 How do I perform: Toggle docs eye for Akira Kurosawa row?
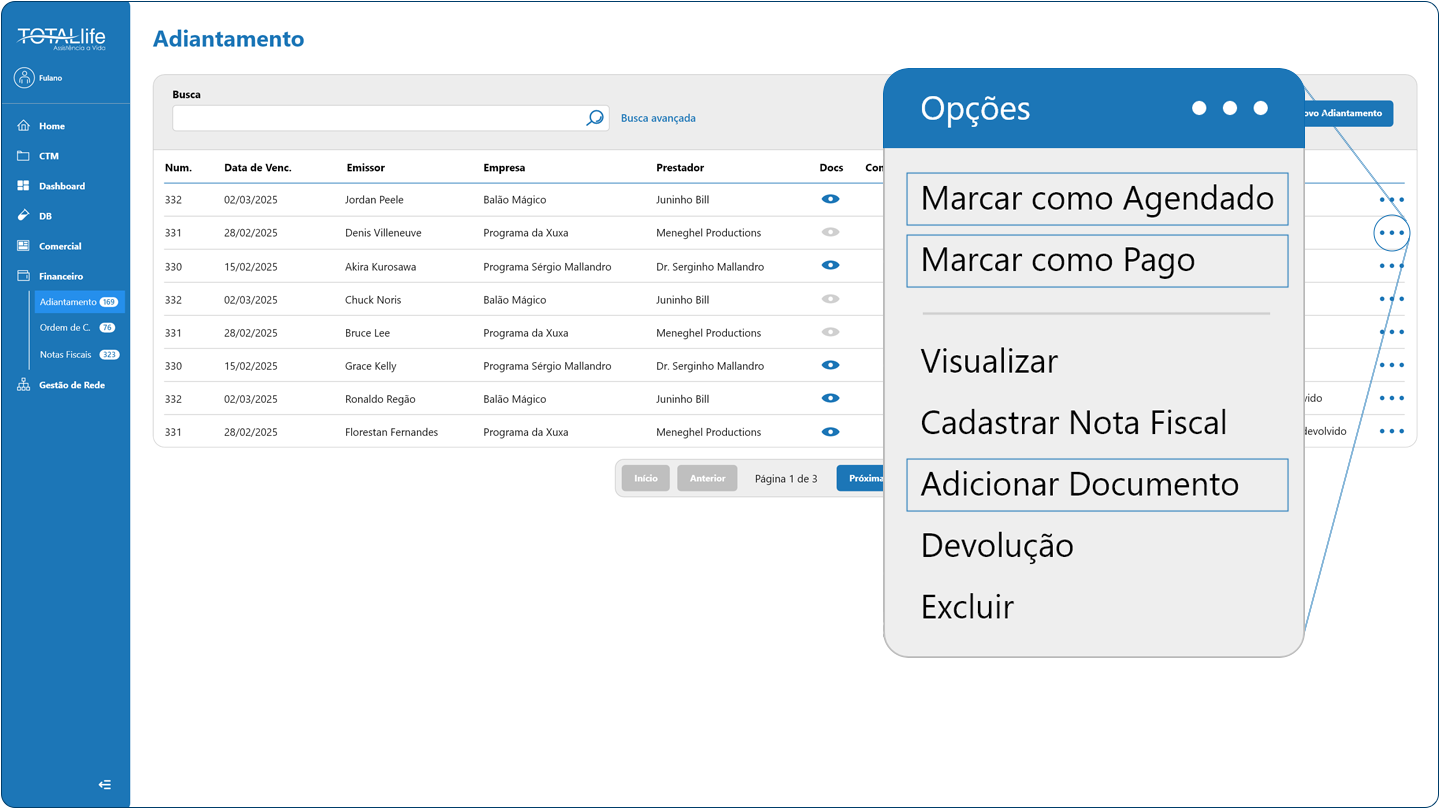pyautogui.click(x=830, y=265)
